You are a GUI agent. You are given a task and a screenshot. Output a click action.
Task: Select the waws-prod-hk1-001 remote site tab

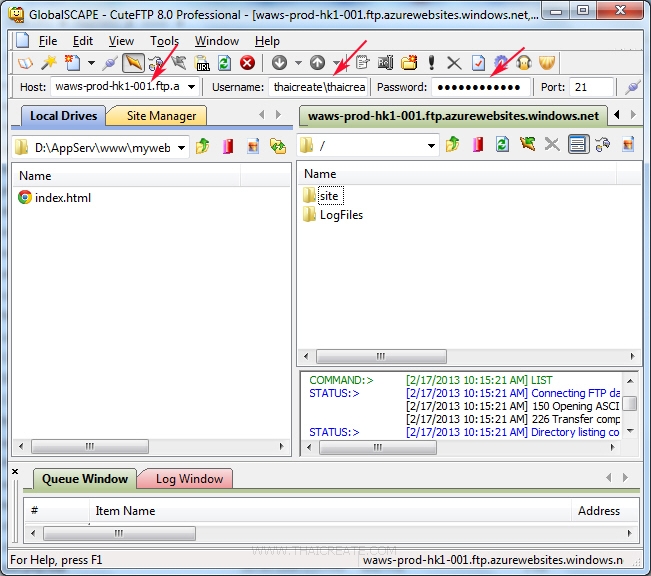[x=453, y=116]
